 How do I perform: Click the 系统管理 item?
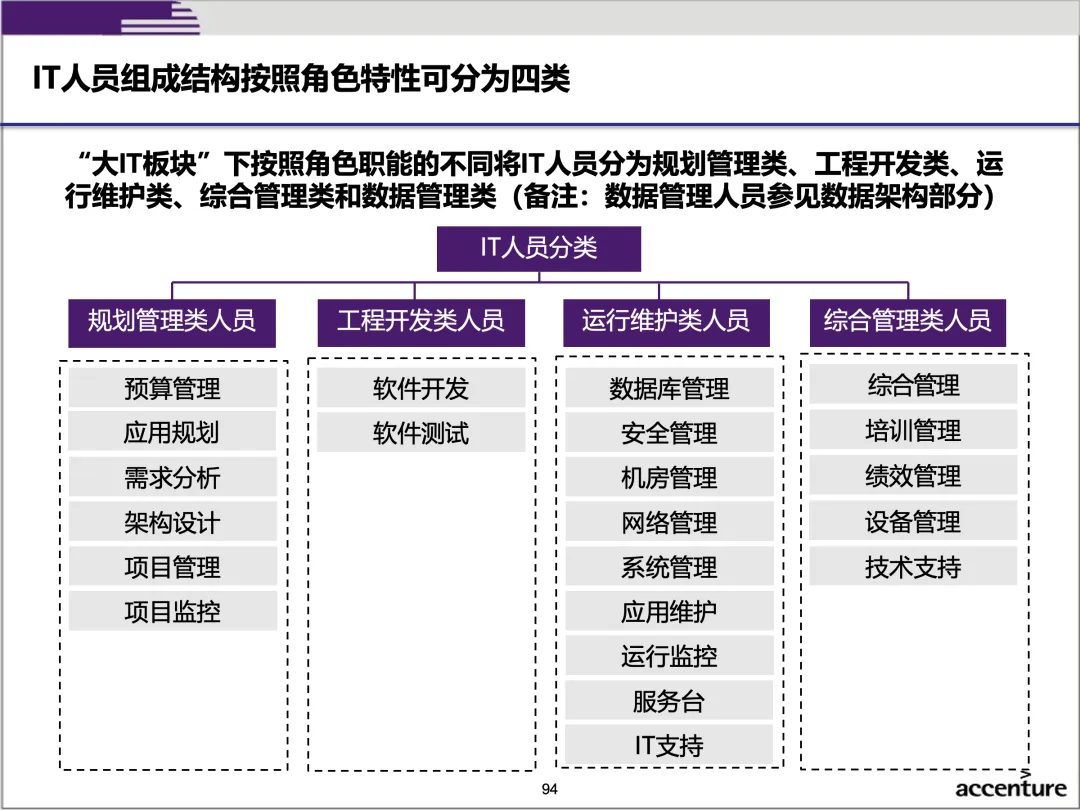coord(669,566)
